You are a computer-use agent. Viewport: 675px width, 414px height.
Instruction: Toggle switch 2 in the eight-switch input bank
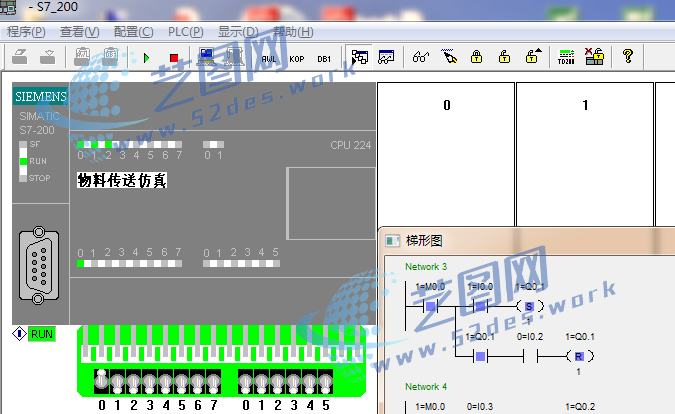pos(133,381)
